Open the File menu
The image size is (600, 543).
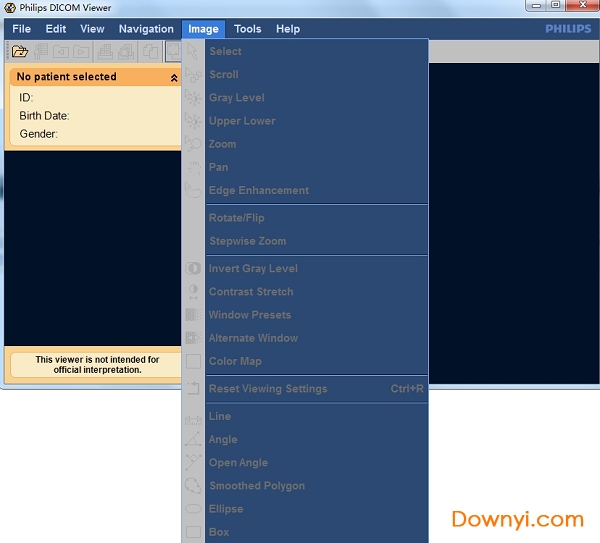click(x=21, y=29)
